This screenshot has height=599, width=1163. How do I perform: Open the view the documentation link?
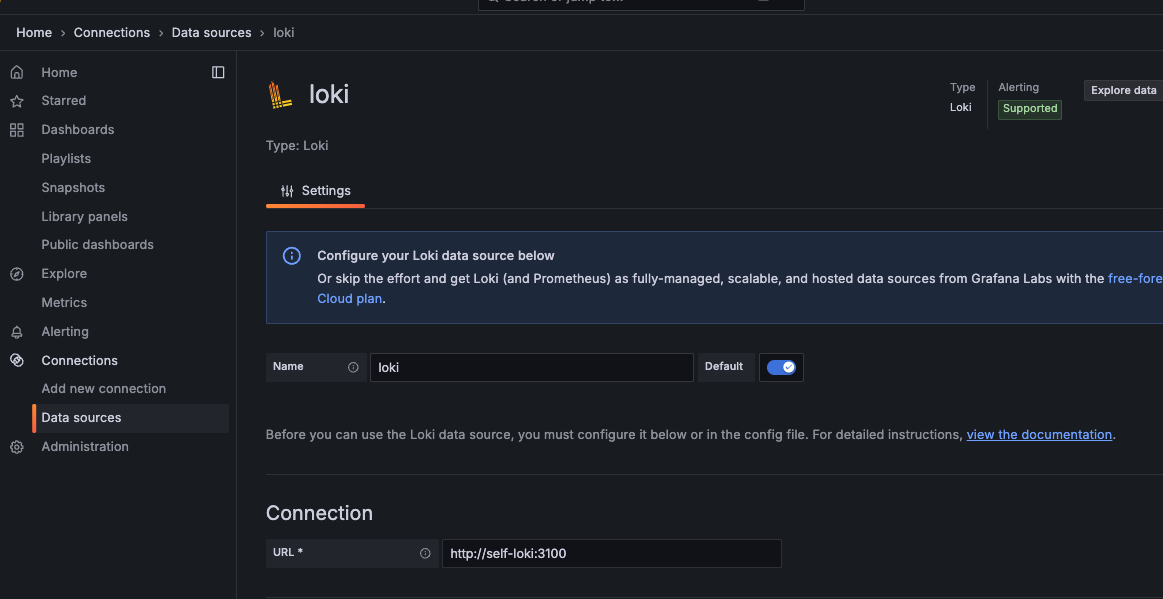[x=1039, y=434]
